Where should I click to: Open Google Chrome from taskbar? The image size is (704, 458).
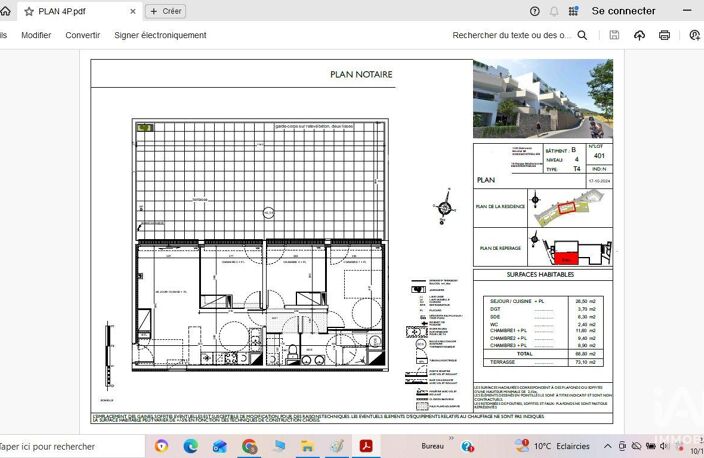249,446
